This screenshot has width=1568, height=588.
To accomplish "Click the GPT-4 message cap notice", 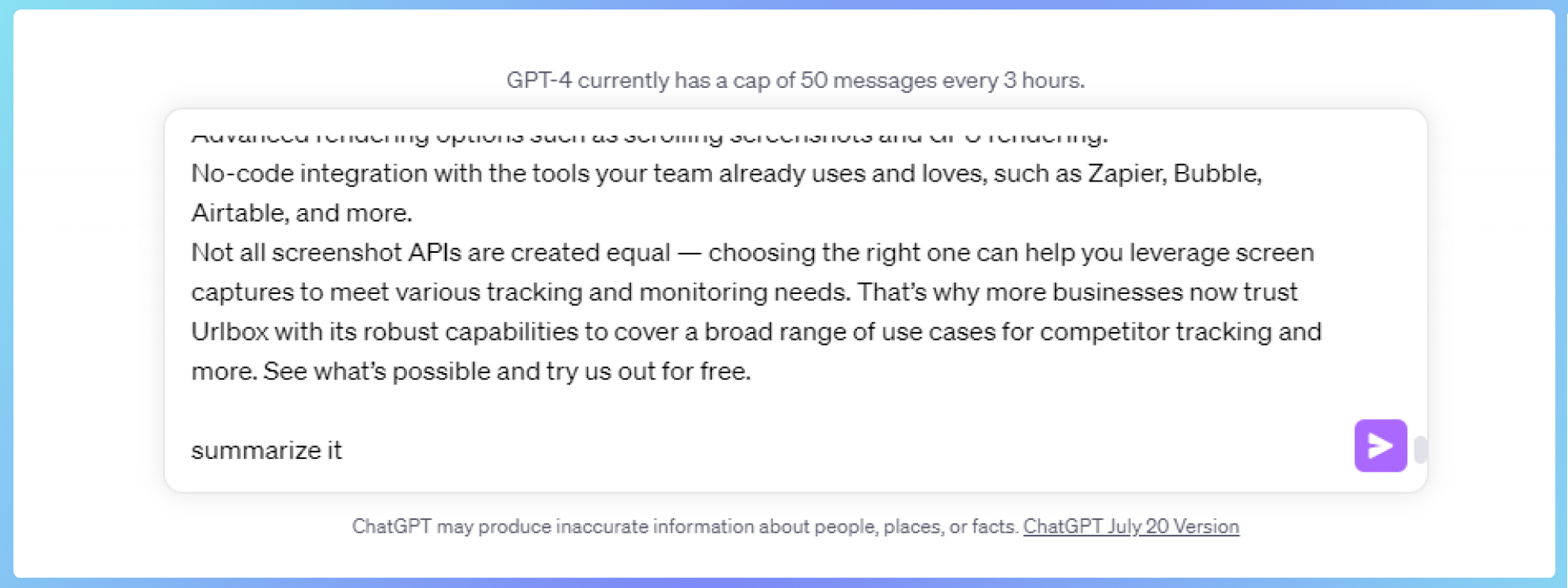I will (795, 80).
